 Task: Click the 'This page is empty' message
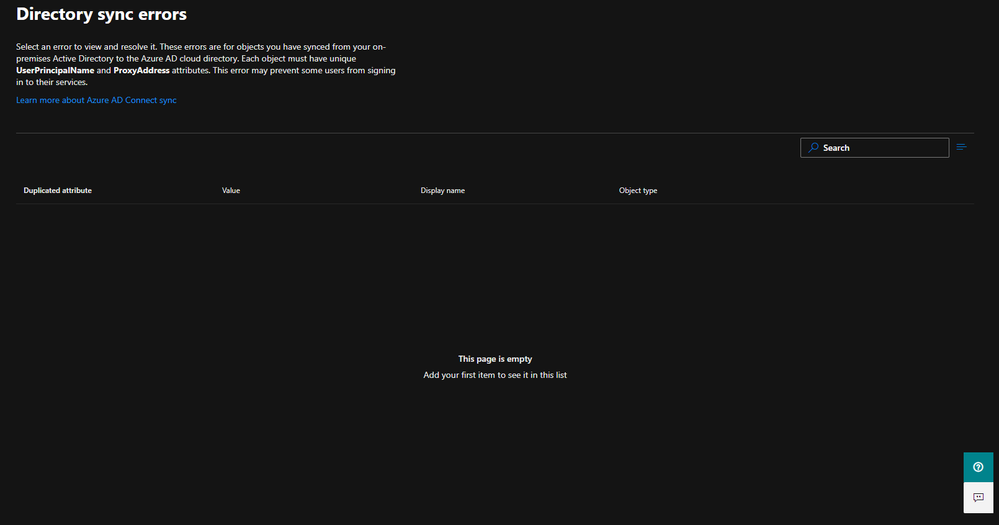[495, 359]
